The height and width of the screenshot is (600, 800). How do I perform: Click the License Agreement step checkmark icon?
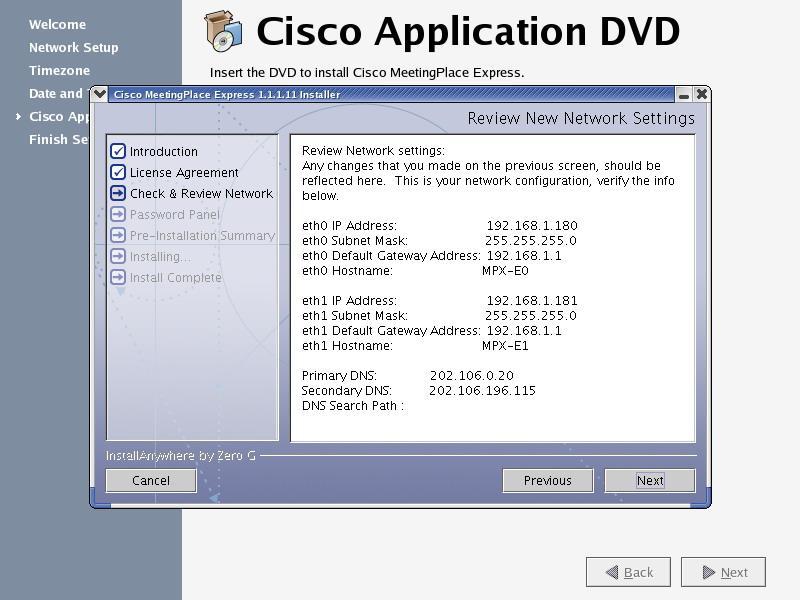118,172
